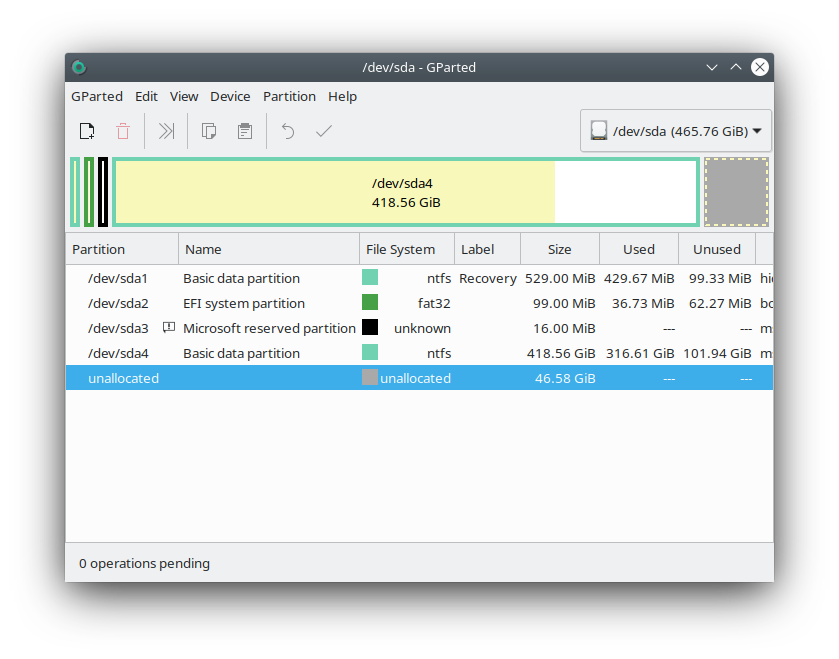Click the New partition toolbar icon
839x659 pixels.
(87, 131)
